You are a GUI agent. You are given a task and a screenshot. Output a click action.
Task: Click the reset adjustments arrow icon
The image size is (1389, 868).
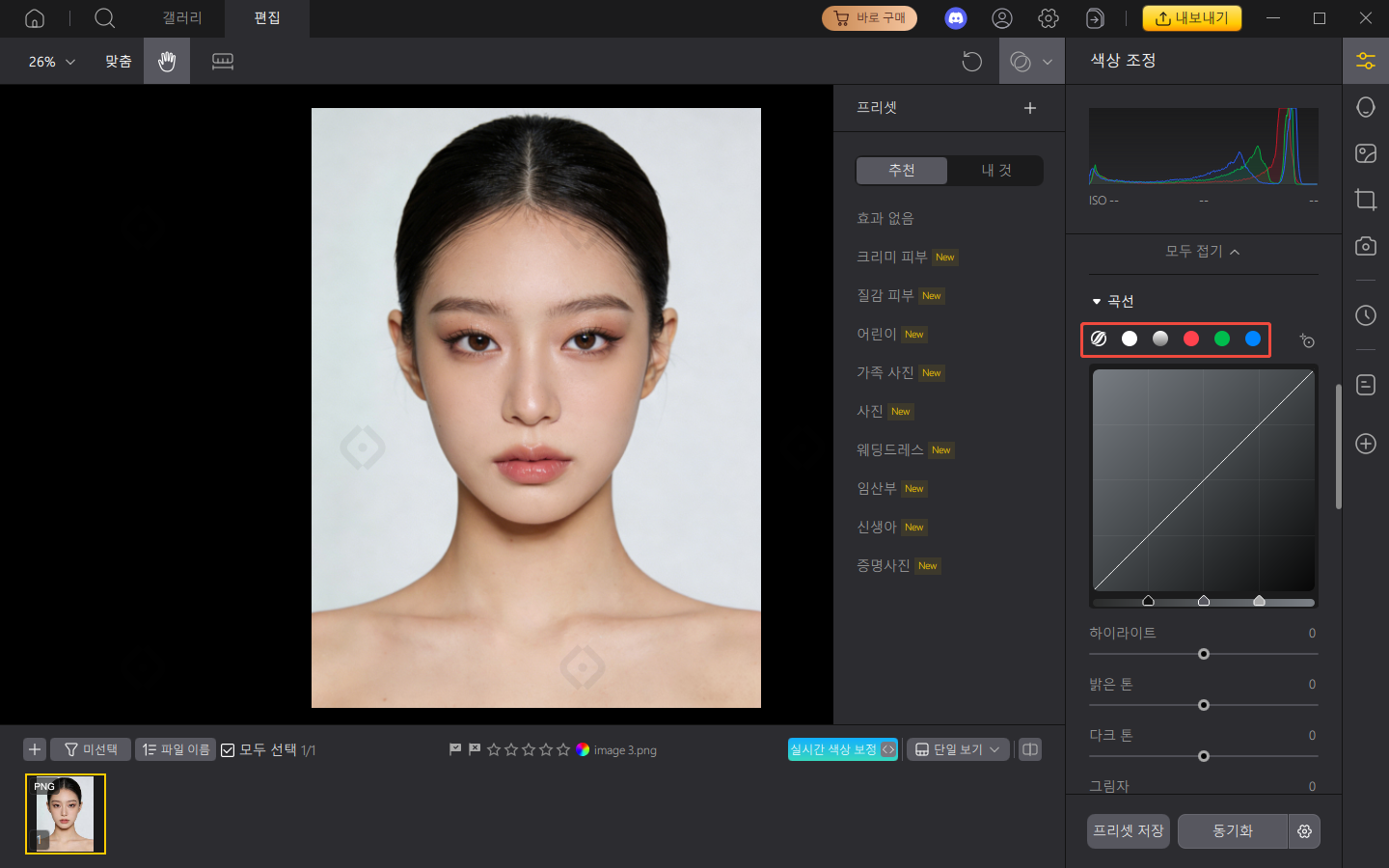point(971,61)
